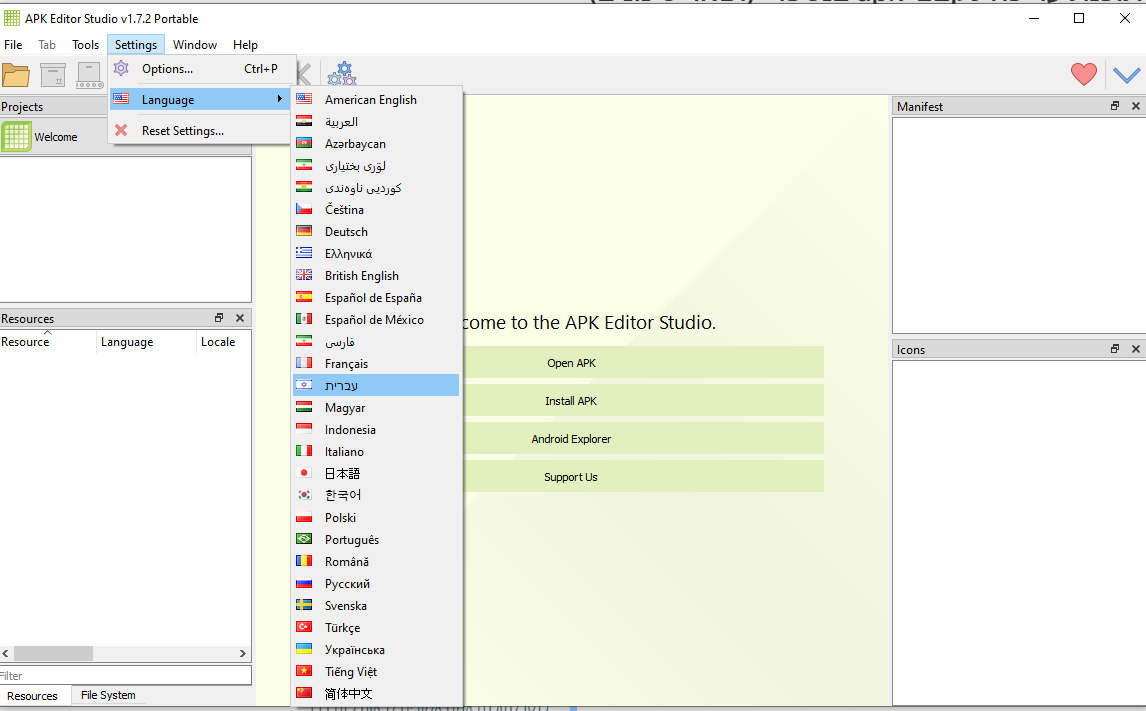Click the Resources panel Filter field
The height and width of the screenshot is (711, 1146).
click(126, 676)
